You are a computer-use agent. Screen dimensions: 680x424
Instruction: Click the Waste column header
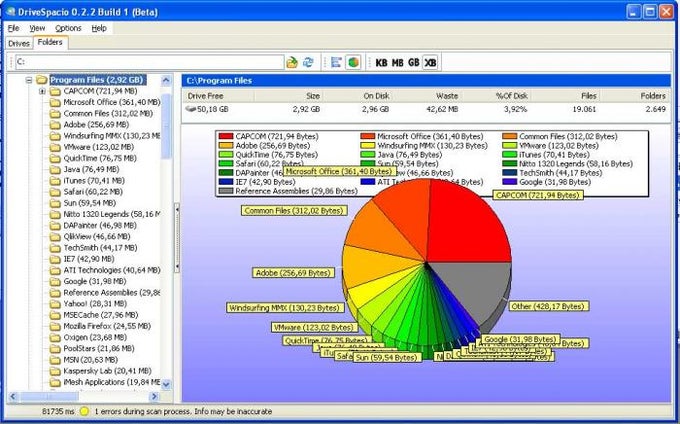[426, 96]
